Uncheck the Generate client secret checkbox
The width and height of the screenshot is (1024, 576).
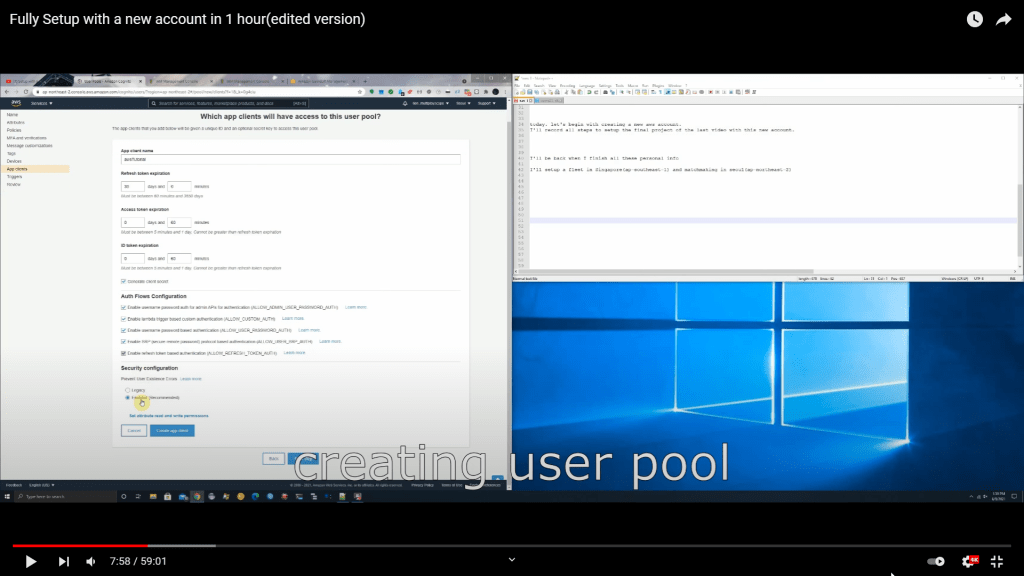(x=123, y=281)
